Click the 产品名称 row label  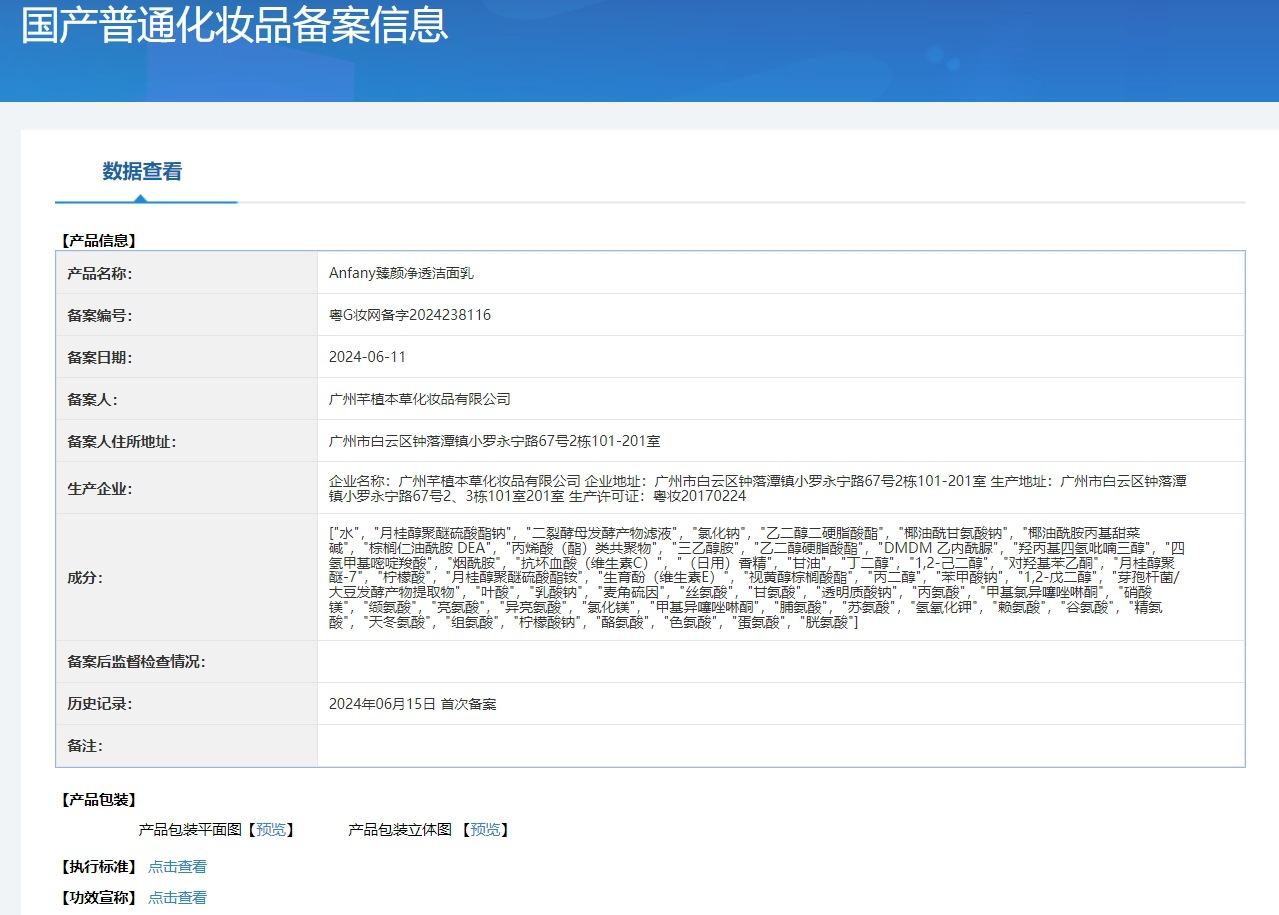pyautogui.click(x=100, y=273)
